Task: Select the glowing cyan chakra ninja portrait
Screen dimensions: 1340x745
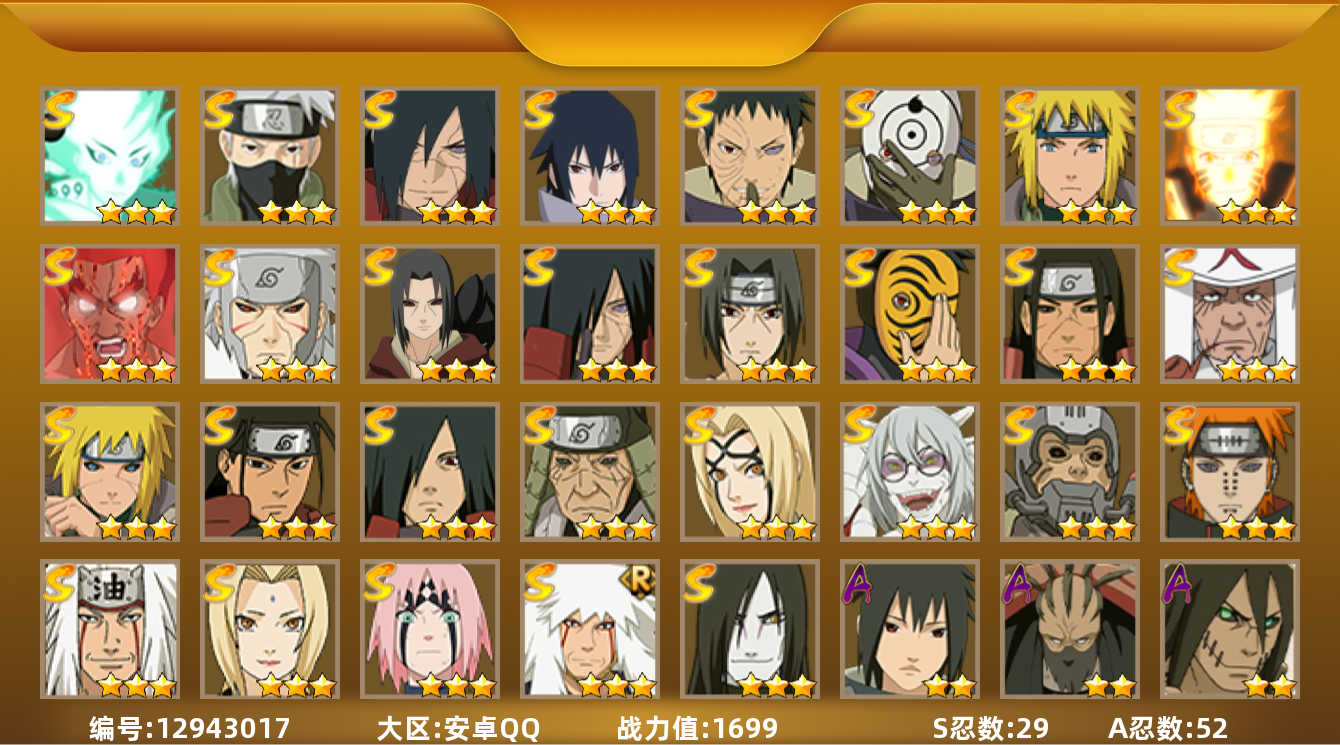Action: coord(109,155)
